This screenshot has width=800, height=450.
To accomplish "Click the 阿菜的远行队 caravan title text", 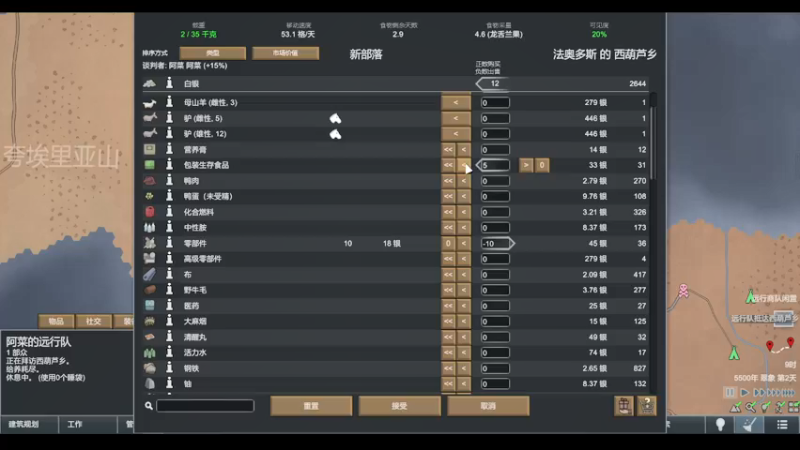I will tap(38, 342).
